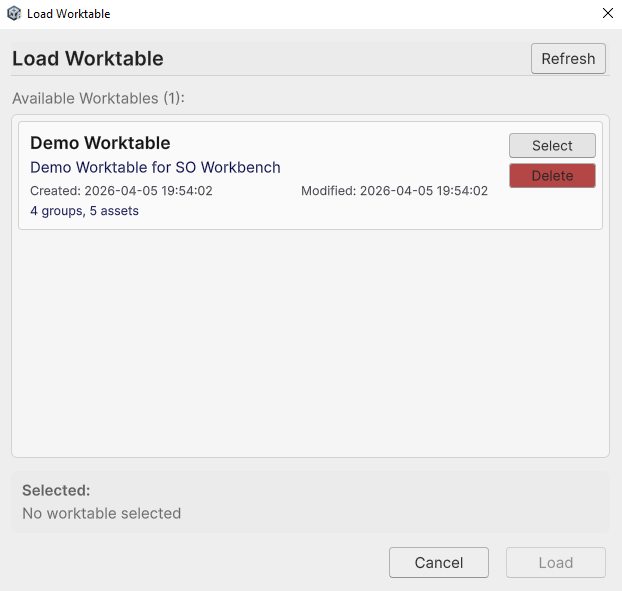The image size is (622, 591).
Task: Delete the Demo Worktable entry
Action: tap(552, 176)
